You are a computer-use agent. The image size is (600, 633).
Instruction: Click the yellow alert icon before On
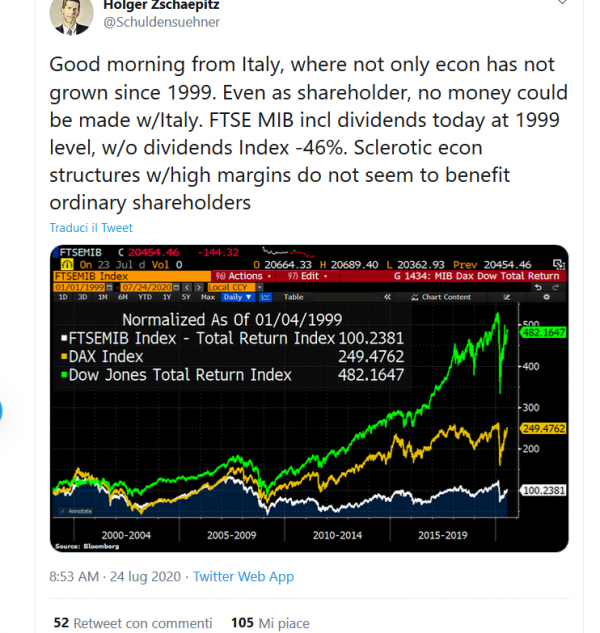(x=67, y=265)
